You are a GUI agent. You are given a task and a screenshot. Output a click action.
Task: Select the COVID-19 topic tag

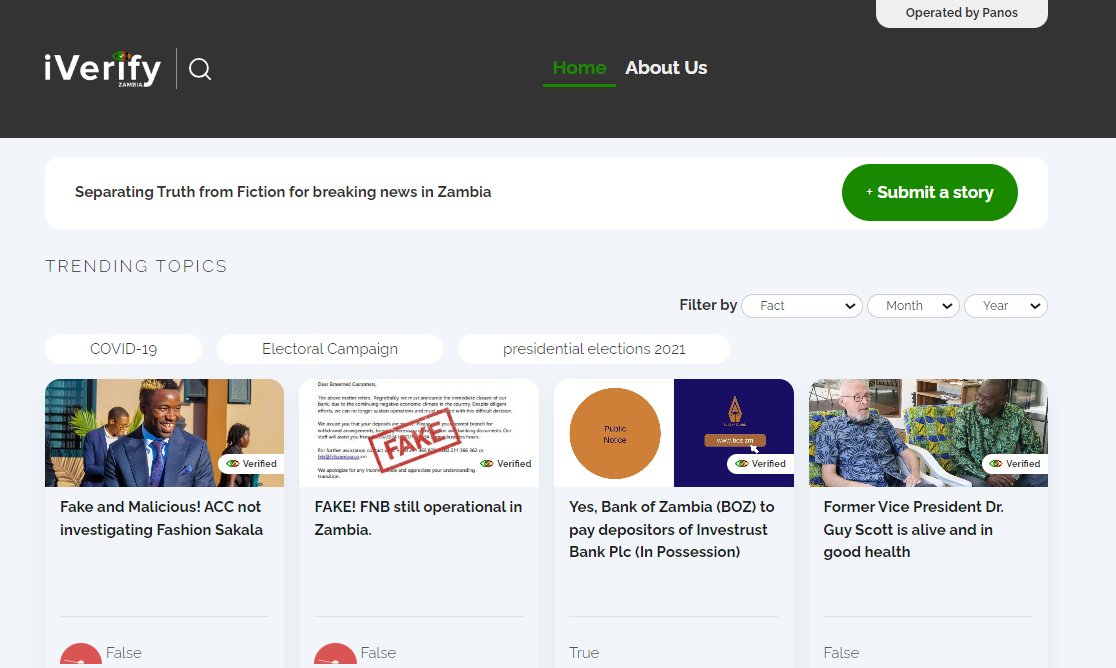123,349
